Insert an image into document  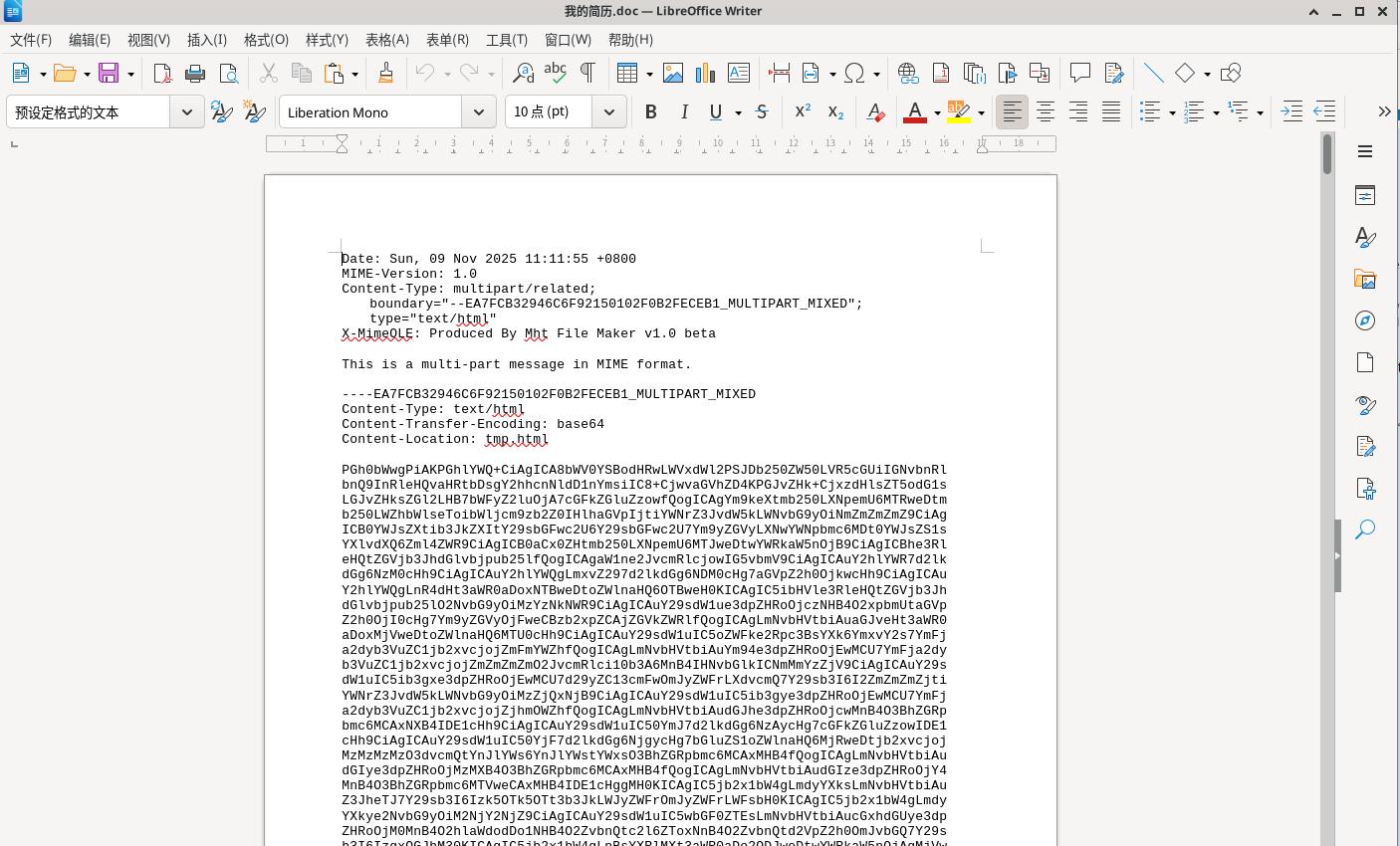(x=673, y=74)
